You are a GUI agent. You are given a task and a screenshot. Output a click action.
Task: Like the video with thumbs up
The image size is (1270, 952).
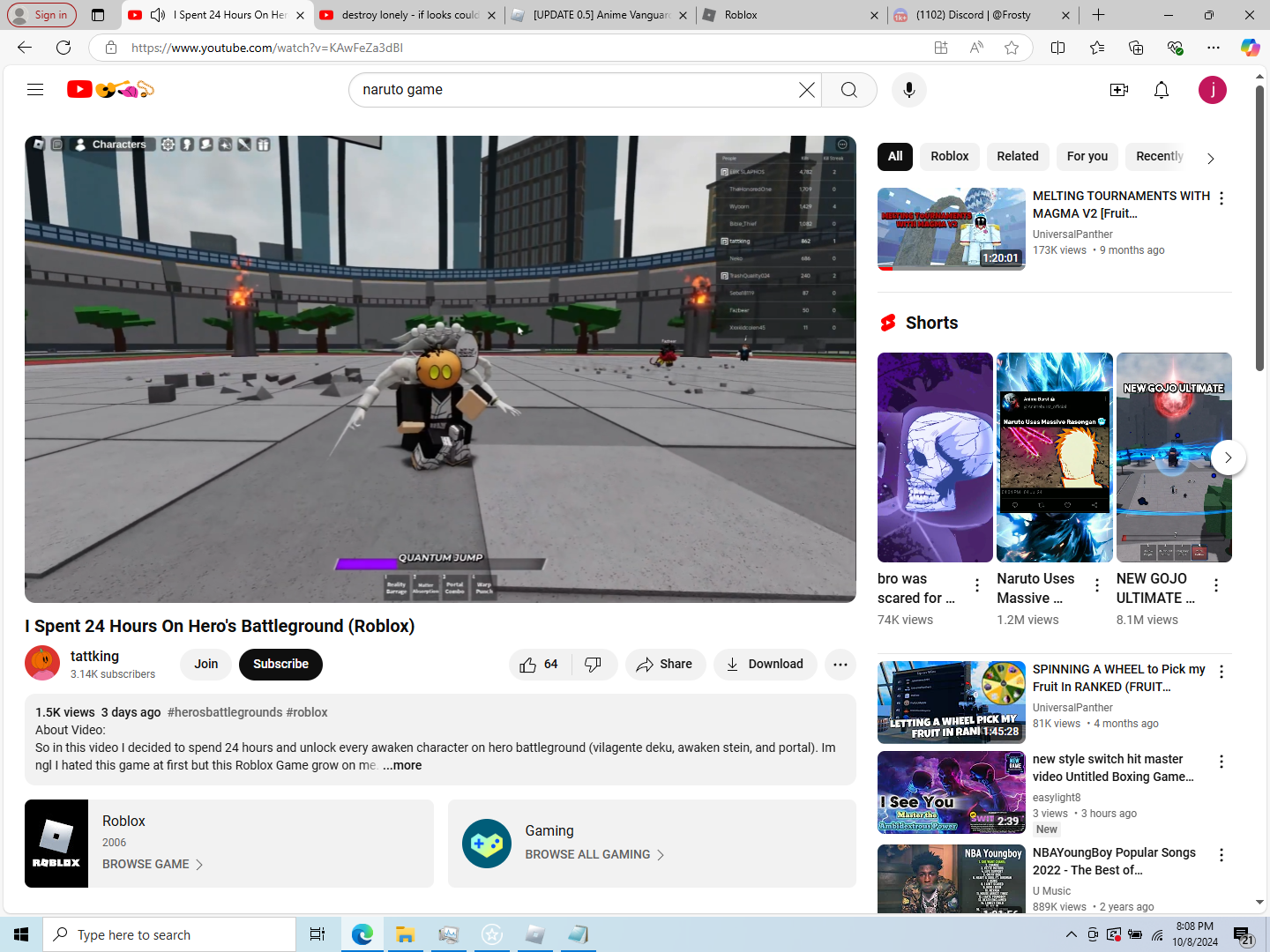click(x=540, y=665)
